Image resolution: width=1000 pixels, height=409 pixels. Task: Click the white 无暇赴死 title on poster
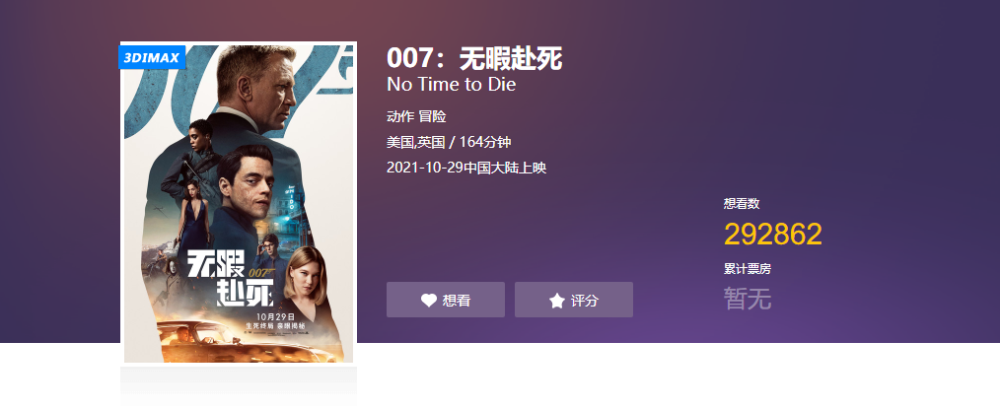pos(230,278)
